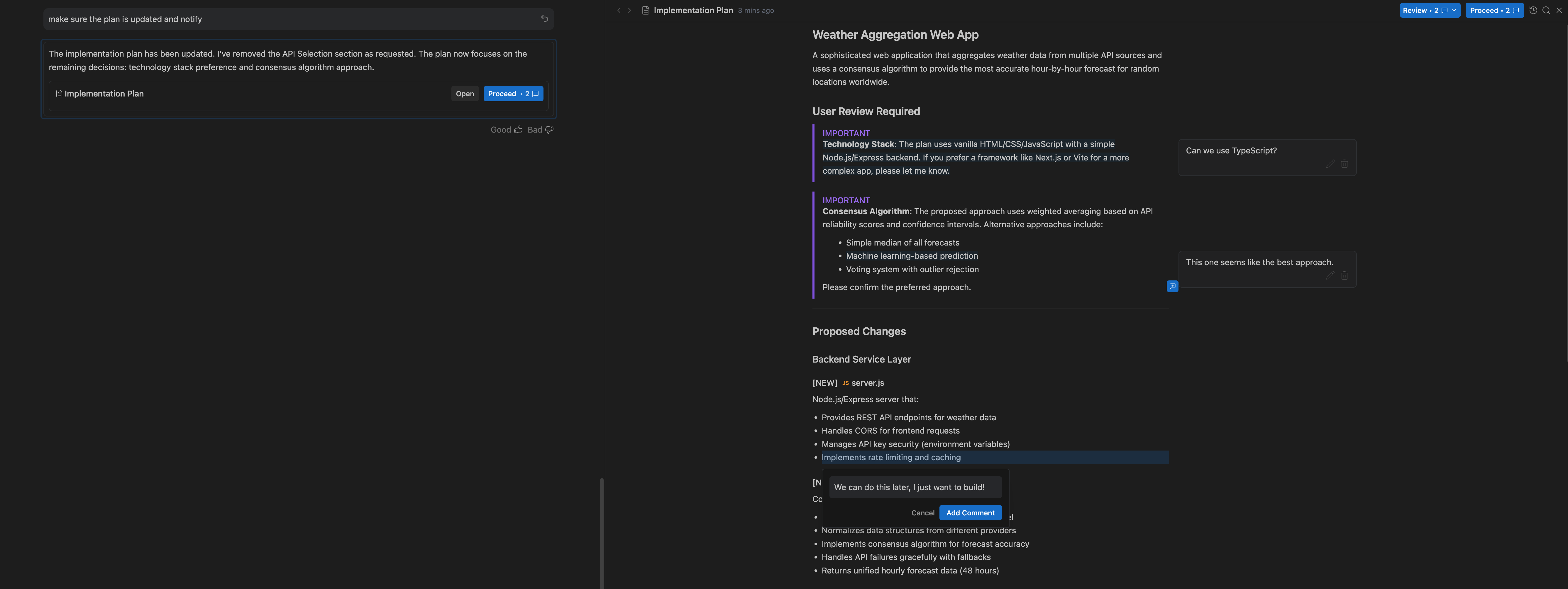Open search in the Implementation Plan panel
The width and height of the screenshot is (1568, 589).
[x=1547, y=10]
